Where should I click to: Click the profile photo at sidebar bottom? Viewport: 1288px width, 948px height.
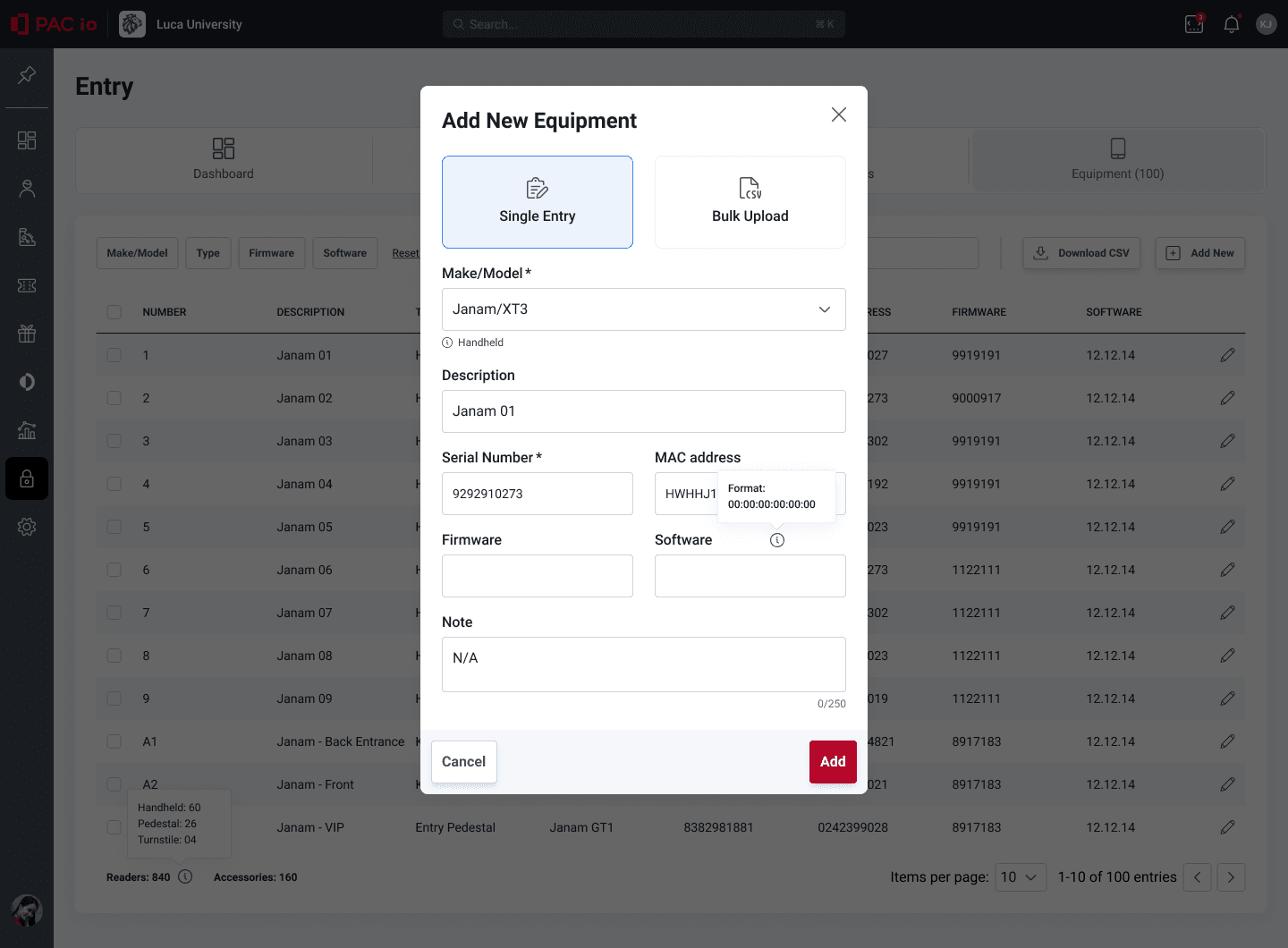point(27,910)
